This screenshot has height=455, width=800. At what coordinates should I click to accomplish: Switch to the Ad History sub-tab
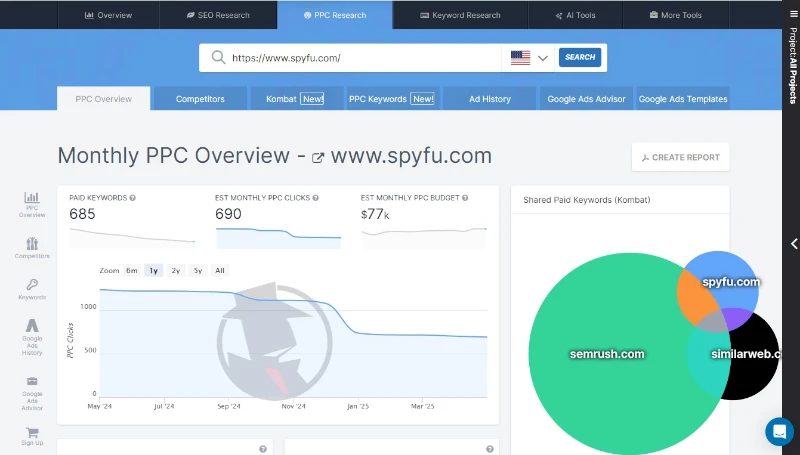pyautogui.click(x=490, y=98)
